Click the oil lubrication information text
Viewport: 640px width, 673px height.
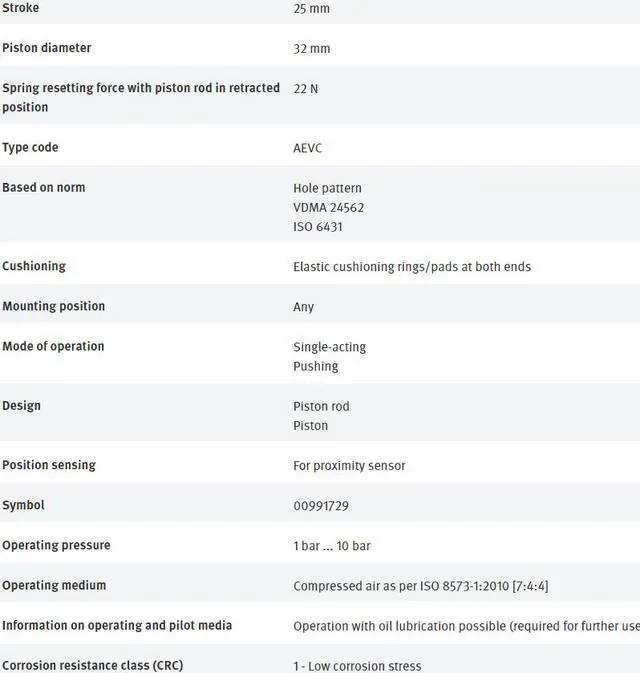tap(465, 626)
